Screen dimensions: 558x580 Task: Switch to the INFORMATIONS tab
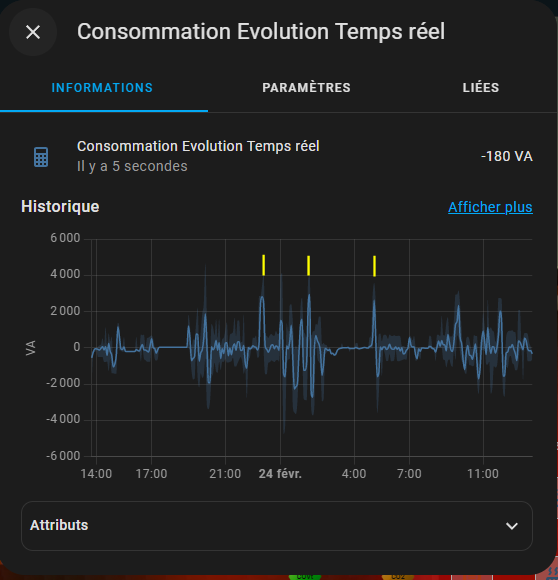(102, 88)
